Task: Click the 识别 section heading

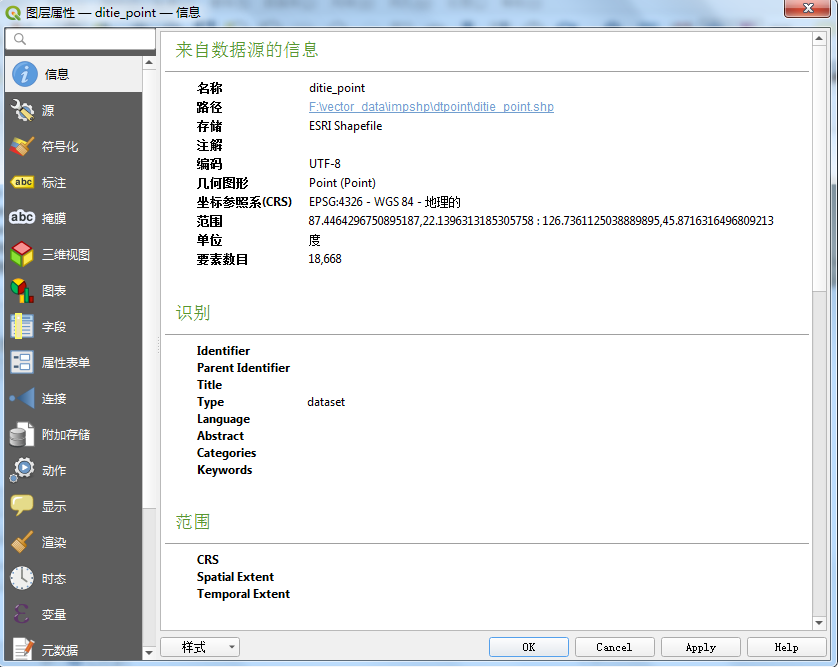Action: point(193,313)
